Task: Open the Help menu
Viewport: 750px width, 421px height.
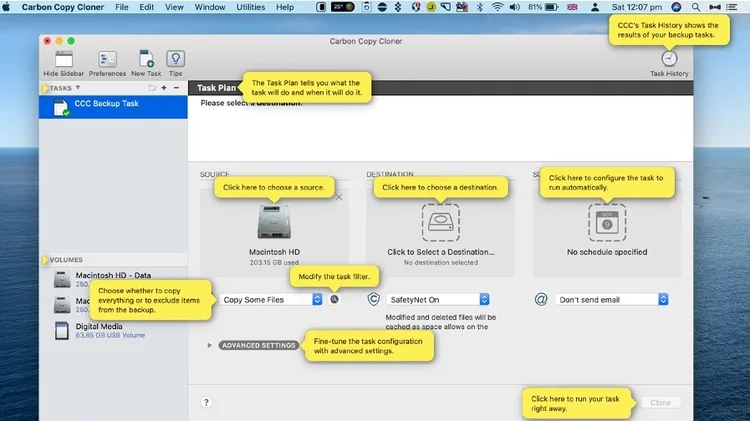Action: coord(285,7)
